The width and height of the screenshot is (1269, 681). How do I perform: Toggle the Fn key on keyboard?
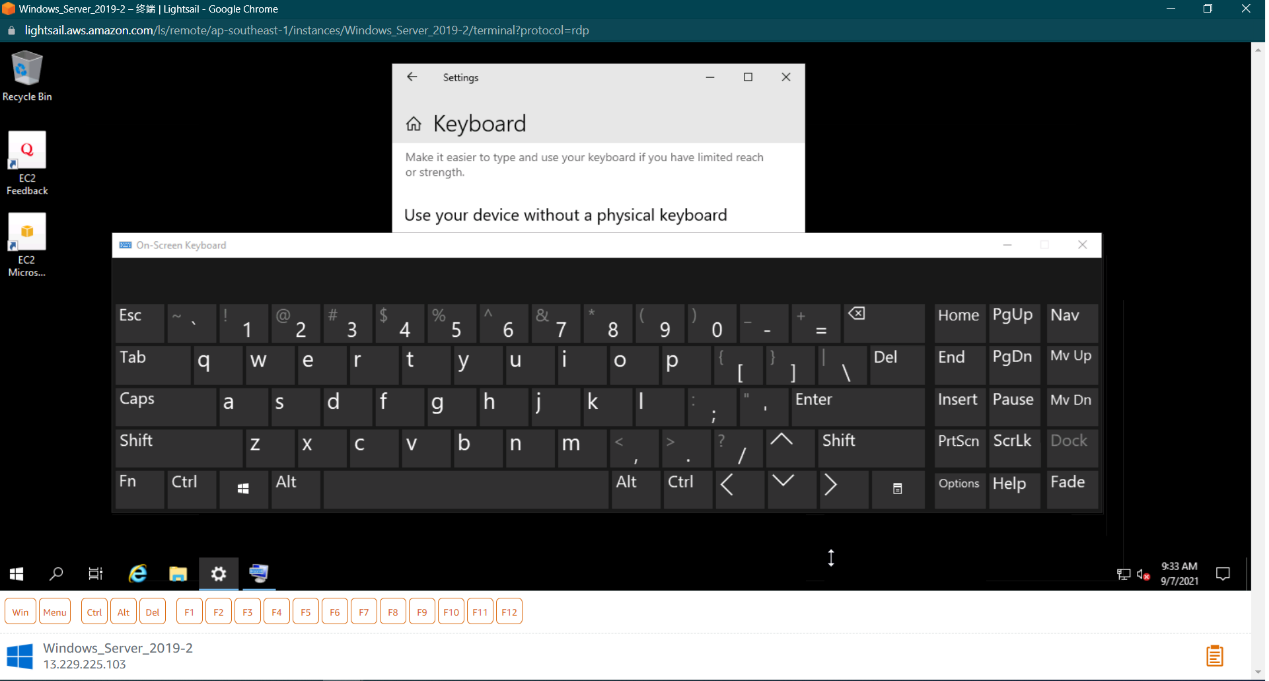tap(139, 489)
